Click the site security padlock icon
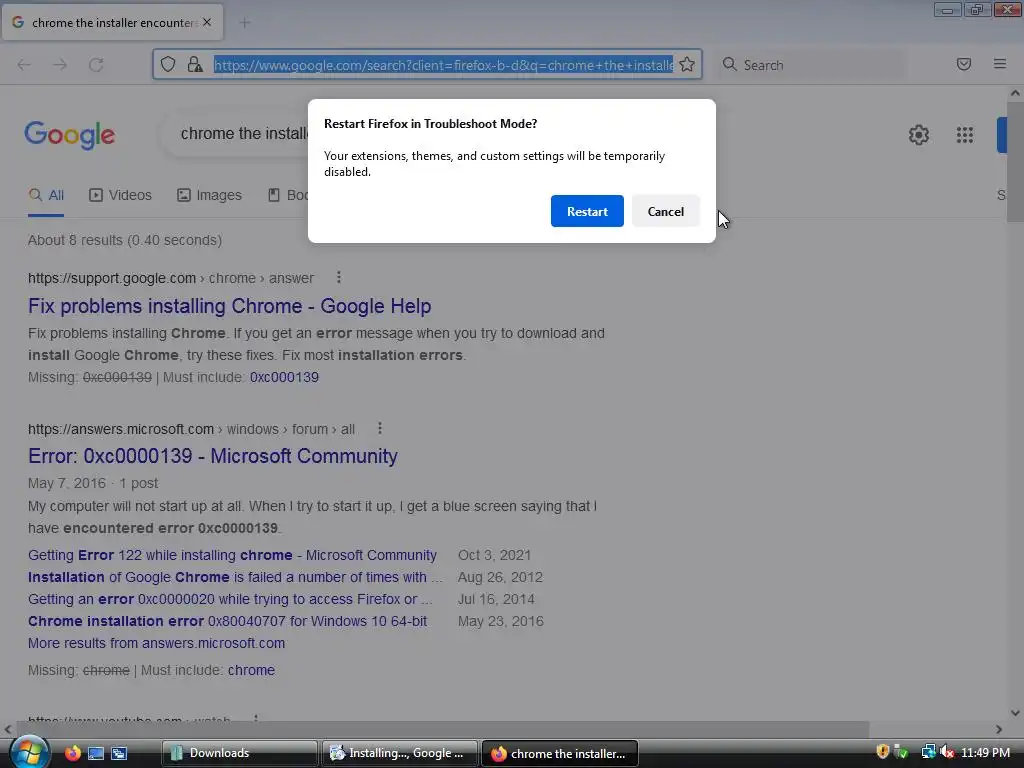This screenshot has height=768, width=1024. [195, 64]
